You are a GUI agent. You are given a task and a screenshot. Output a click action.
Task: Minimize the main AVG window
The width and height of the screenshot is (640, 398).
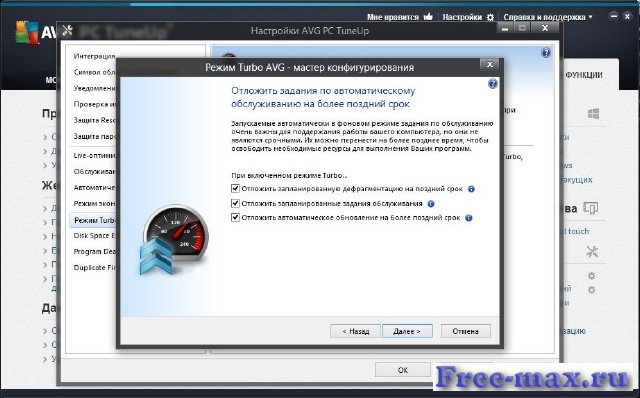point(613,16)
